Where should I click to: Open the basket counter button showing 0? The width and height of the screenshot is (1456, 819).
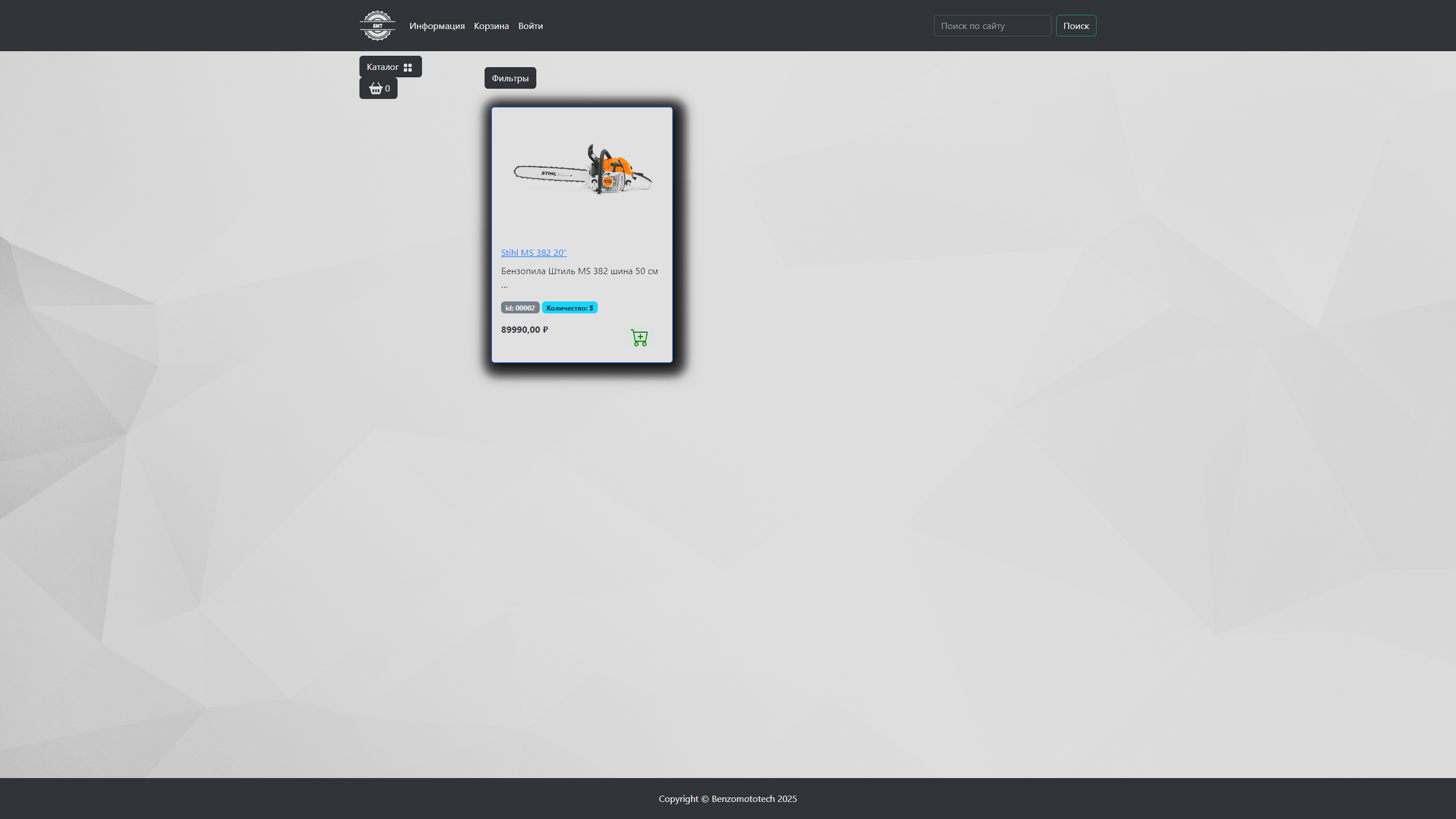[x=378, y=88]
